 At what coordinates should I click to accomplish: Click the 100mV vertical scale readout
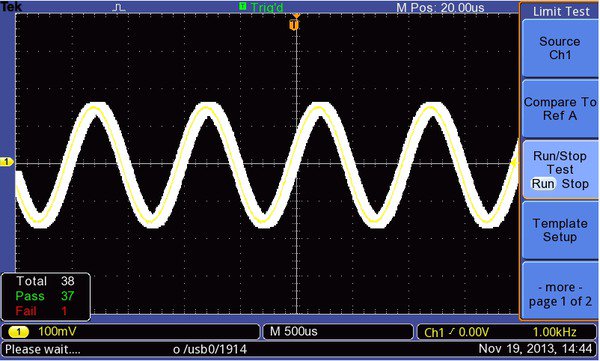(57, 332)
